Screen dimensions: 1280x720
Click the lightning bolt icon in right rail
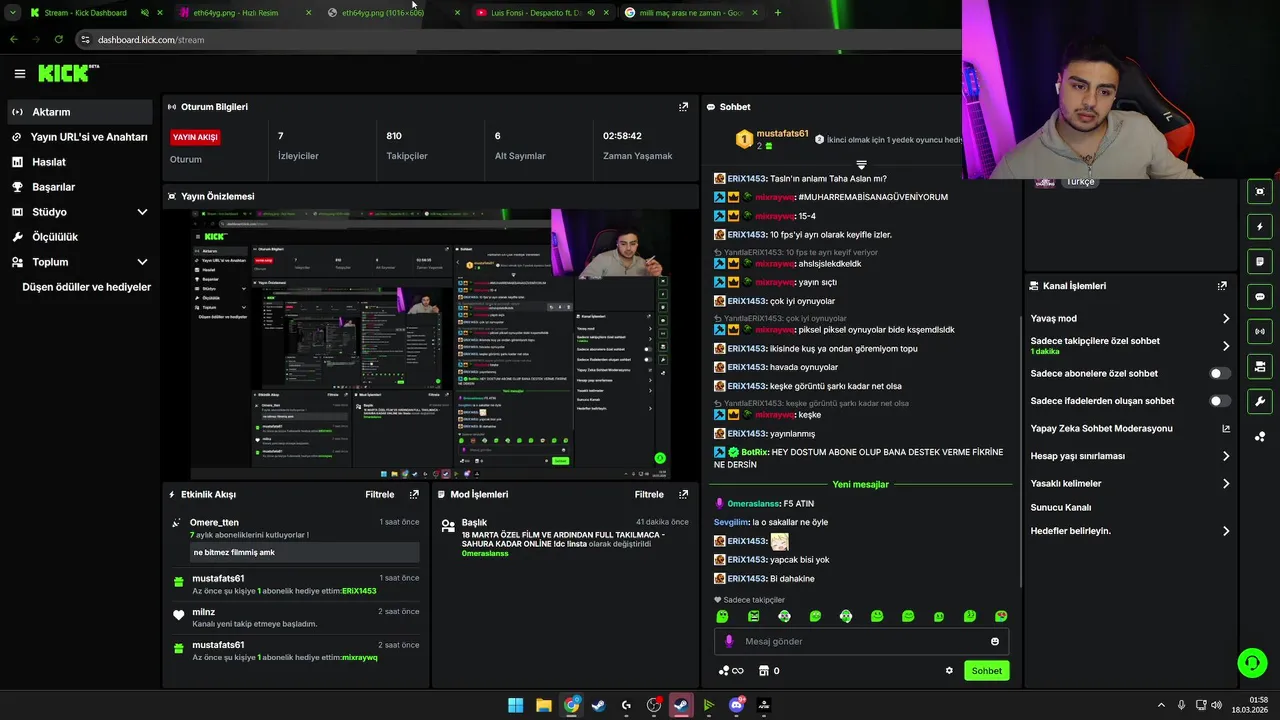(x=1260, y=227)
